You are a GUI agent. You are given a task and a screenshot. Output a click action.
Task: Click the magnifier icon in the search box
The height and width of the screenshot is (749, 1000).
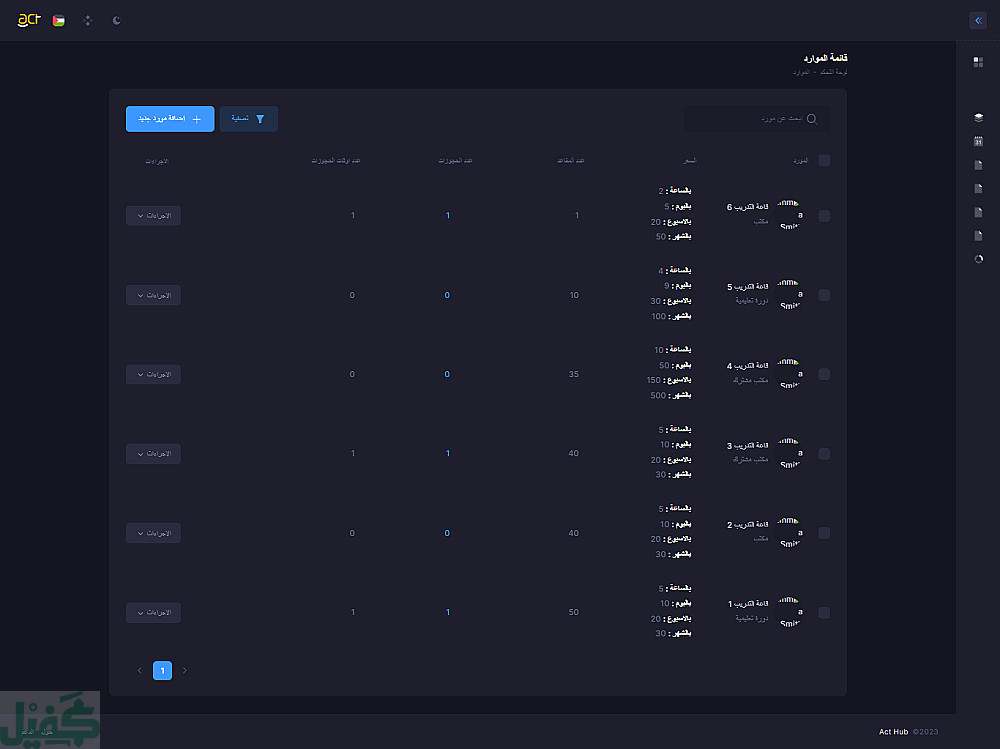click(x=811, y=119)
